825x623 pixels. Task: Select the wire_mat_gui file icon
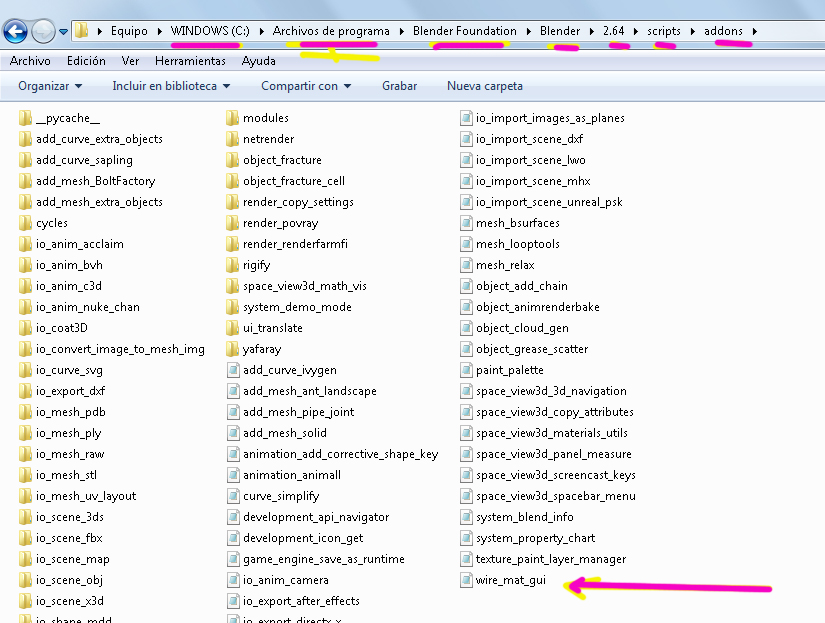(x=466, y=580)
